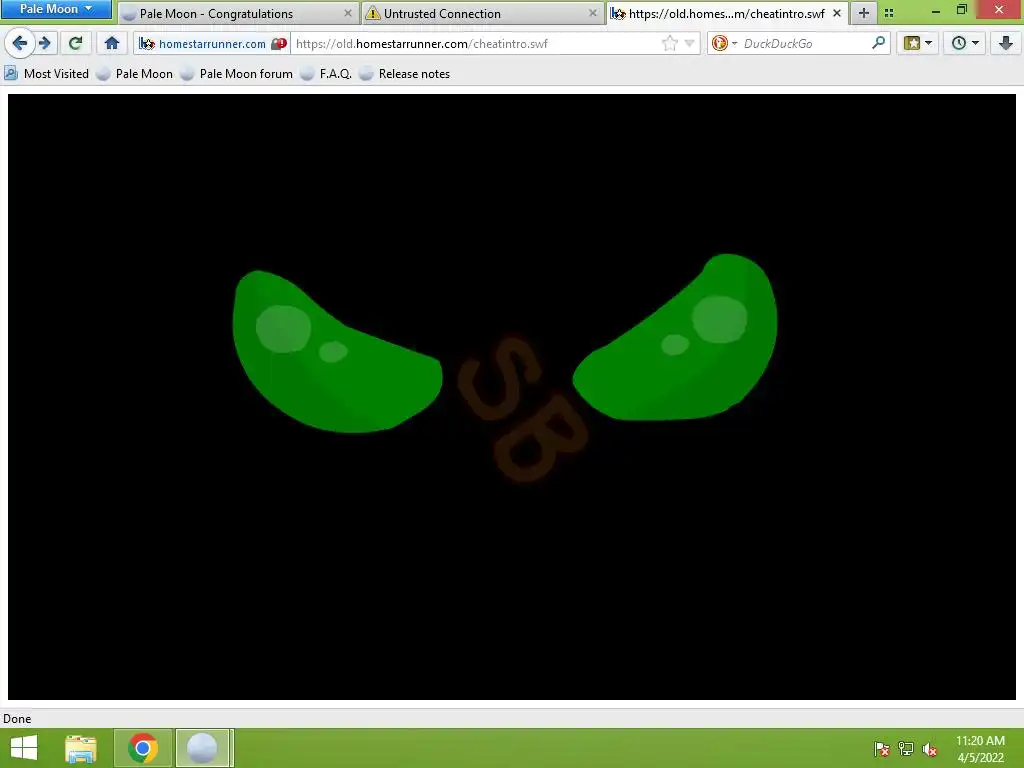The image size is (1024, 768).
Task: Open the history clock menu button
Action: click(965, 44)
